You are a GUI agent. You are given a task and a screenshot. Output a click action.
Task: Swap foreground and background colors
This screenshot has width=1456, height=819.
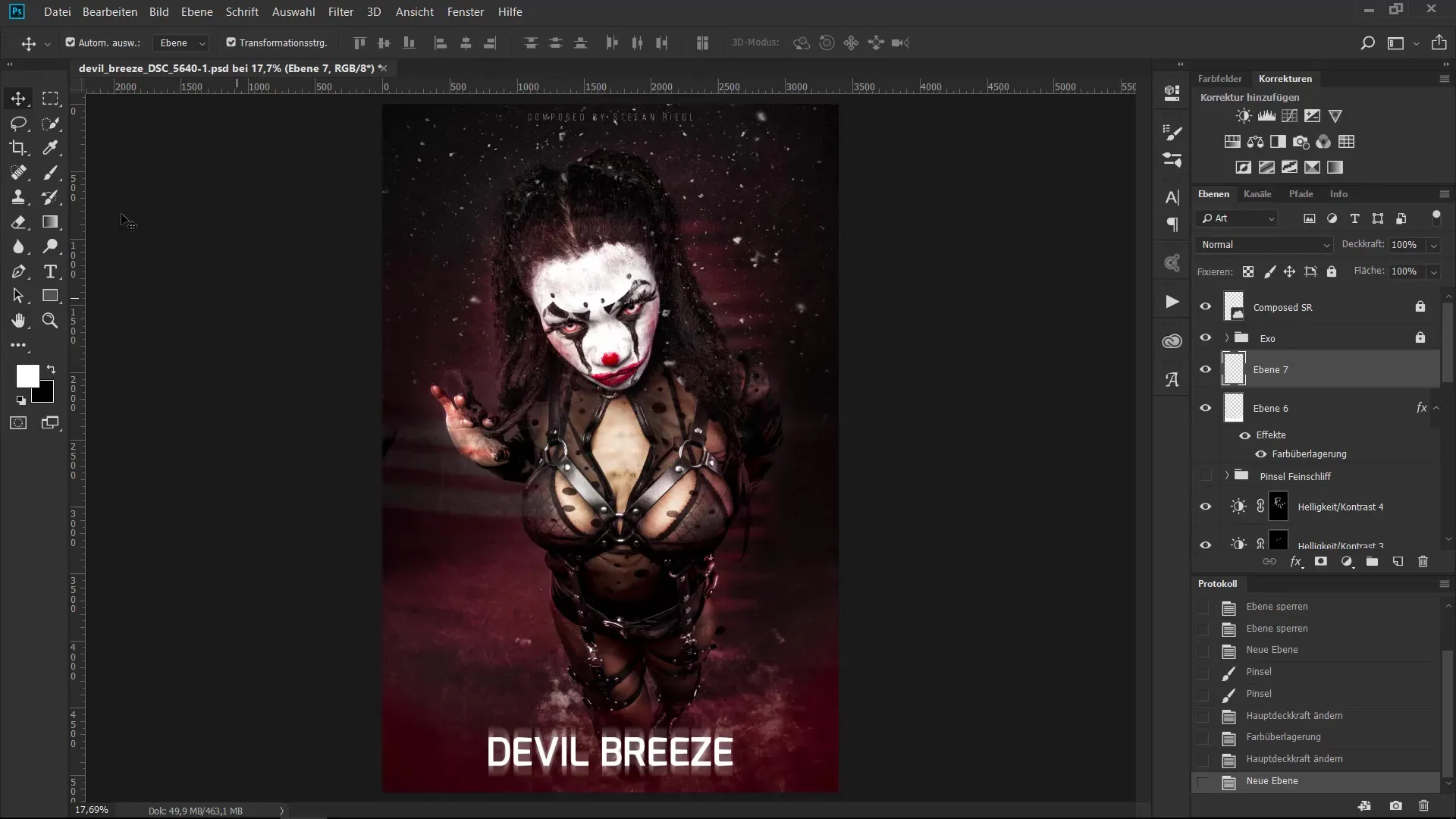pos(52,369)
